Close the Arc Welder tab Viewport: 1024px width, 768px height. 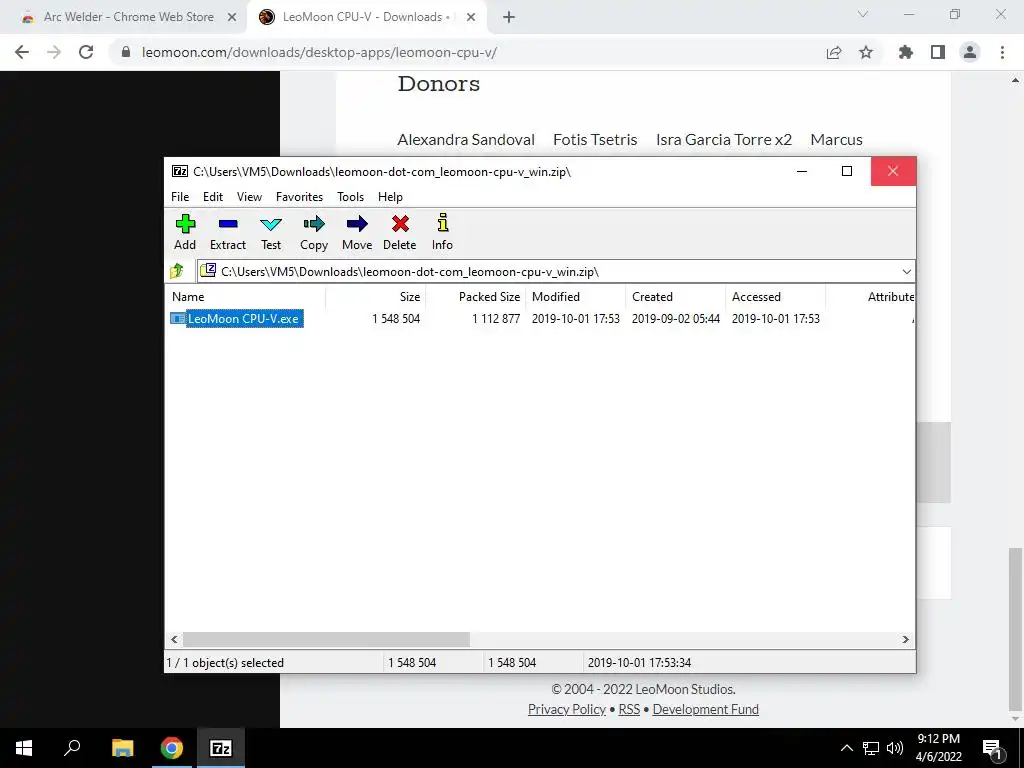pos(232,17)
